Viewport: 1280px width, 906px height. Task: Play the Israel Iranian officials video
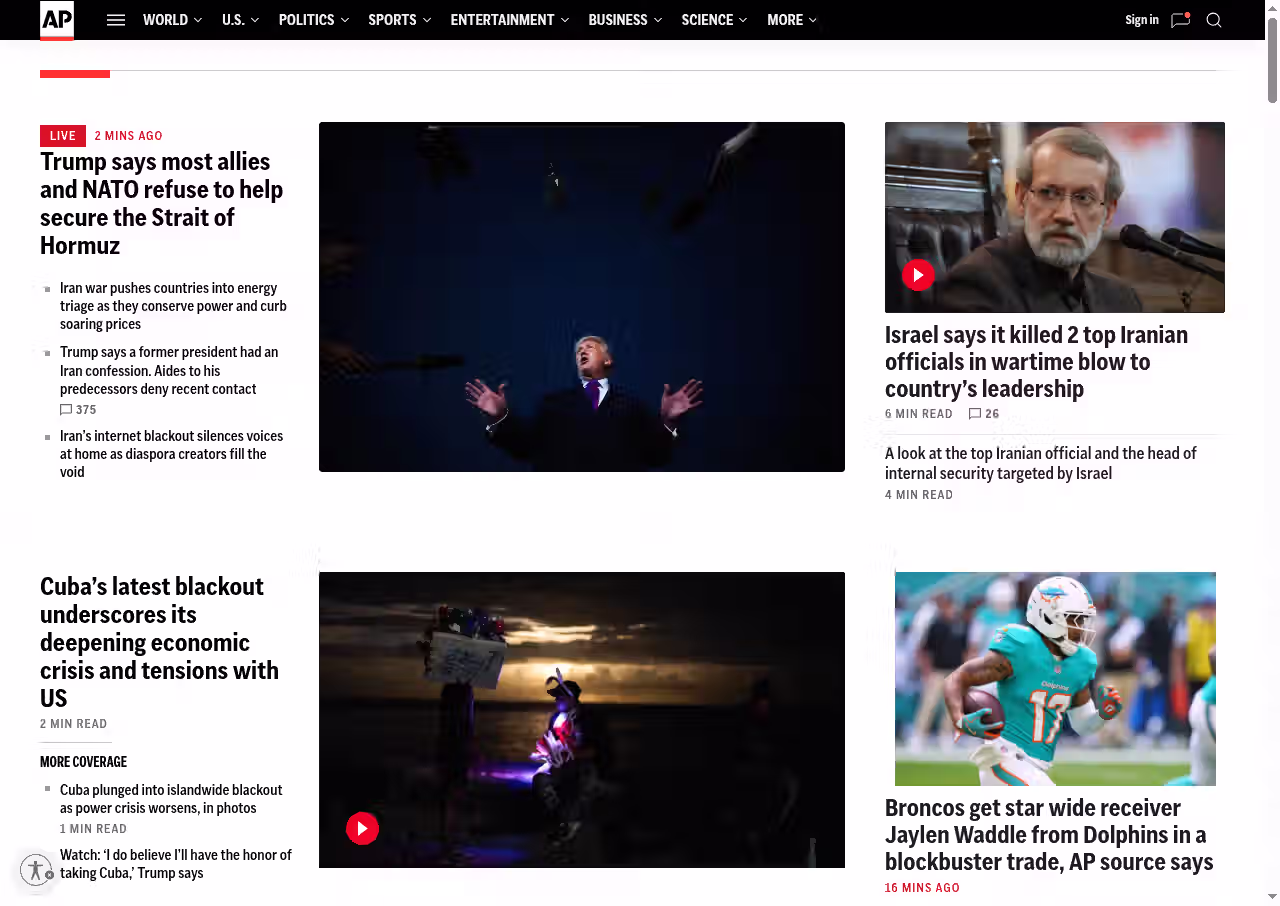pyautogui.click(x=918, y=275)
